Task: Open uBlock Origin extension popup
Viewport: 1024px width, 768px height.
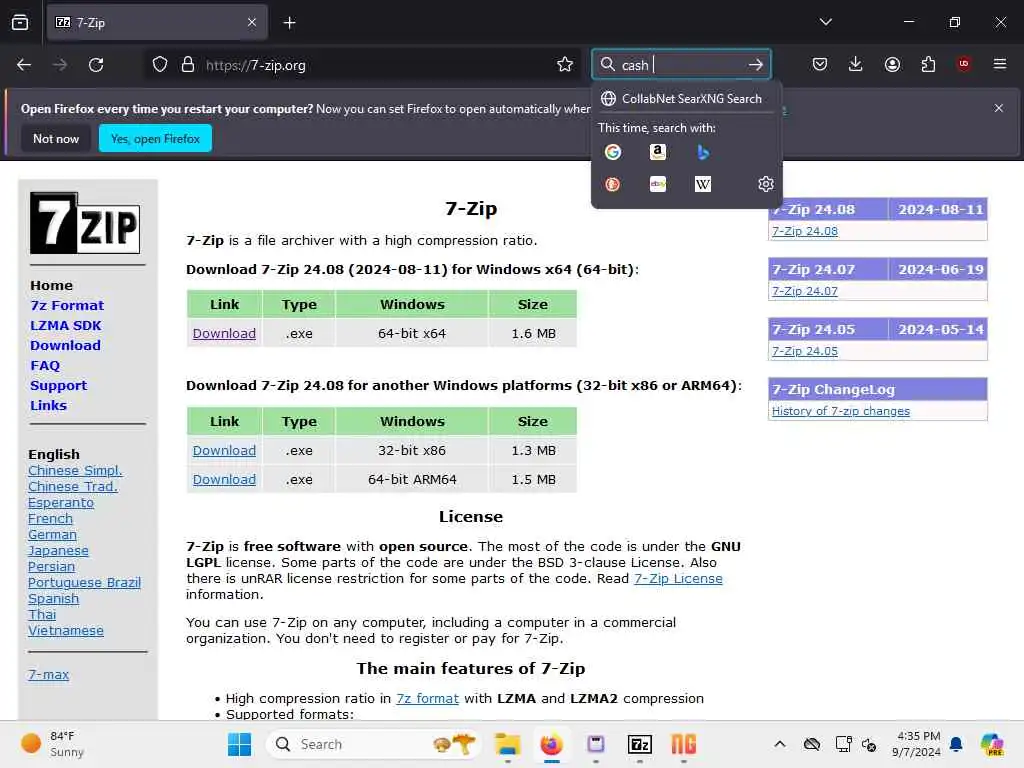Action: pyautogui.click(x=964, y=64)
